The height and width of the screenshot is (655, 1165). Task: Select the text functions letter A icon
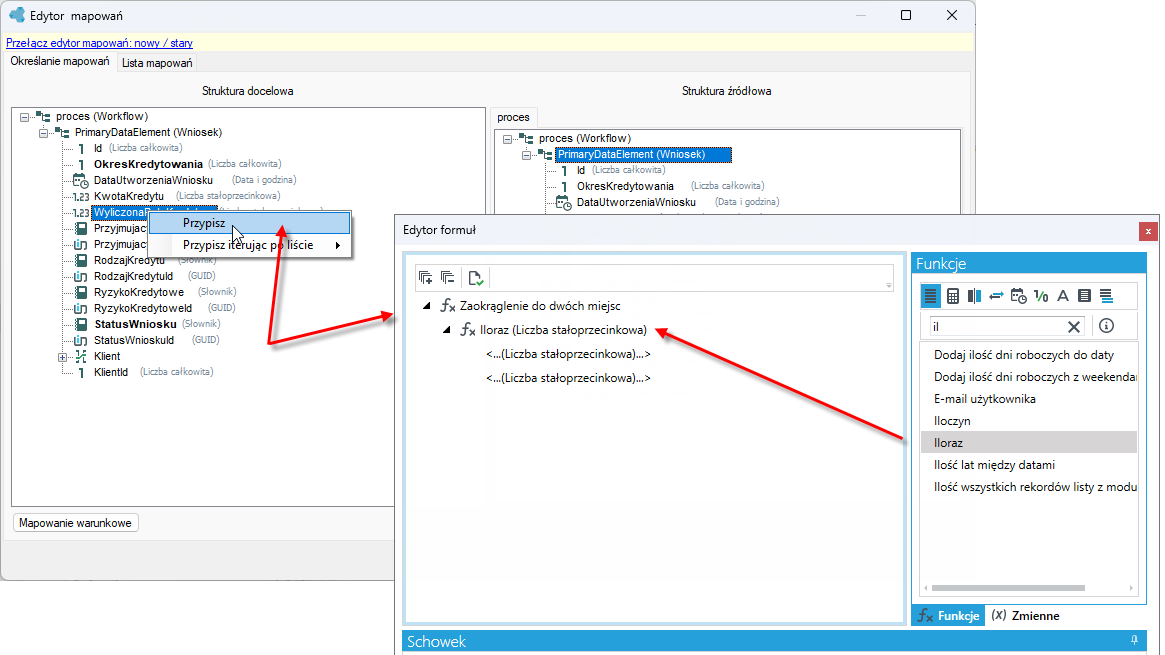[1063, 296]
